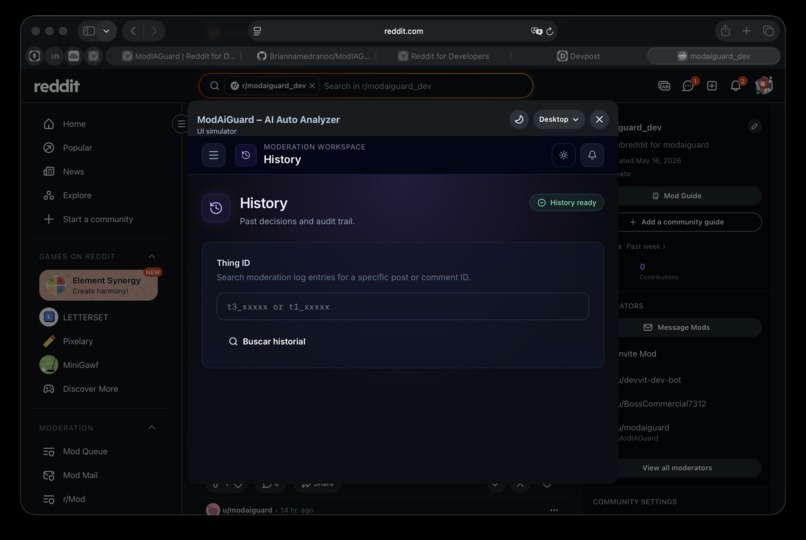The height and width of the screenshot is (540, 806).
Task: Open u/devvit-dev-bot moderator profile
Action: [x=650, y=380]
